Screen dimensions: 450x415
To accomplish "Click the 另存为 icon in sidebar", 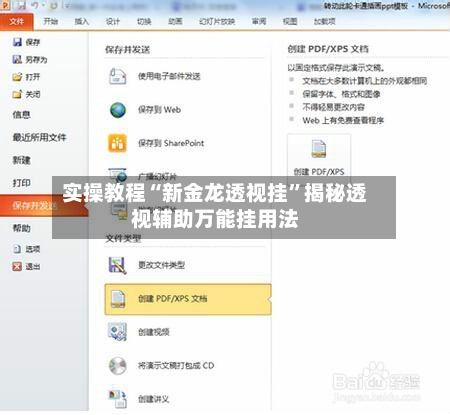I will point(17,59).
